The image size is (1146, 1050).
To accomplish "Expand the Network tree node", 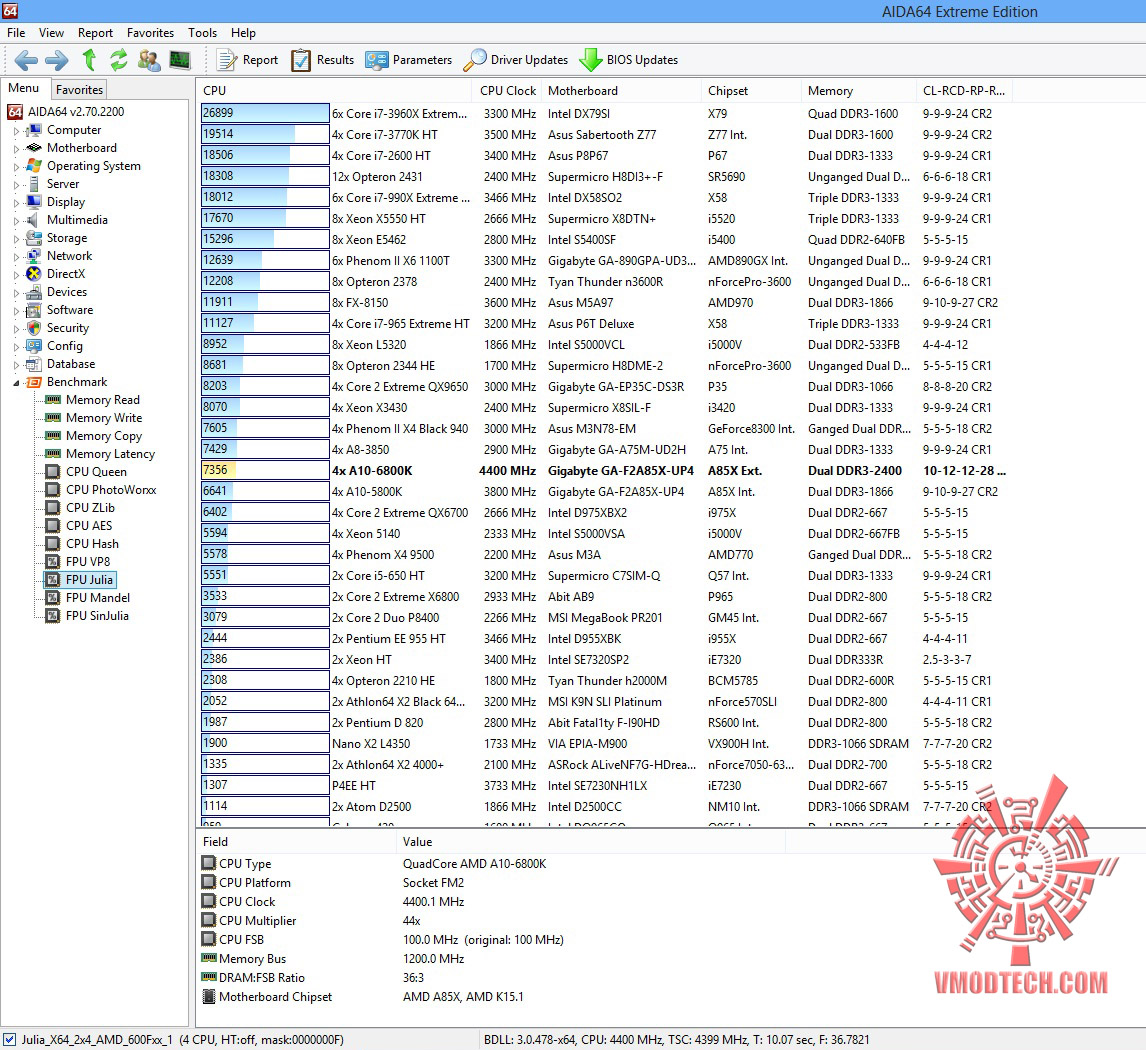I will tap(16, 256).
